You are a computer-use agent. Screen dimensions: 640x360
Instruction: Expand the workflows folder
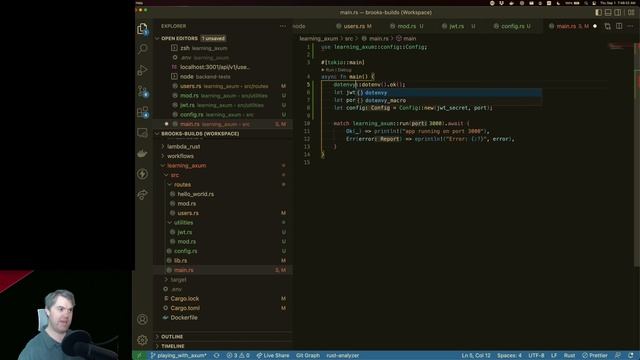[x=180, y=156]
